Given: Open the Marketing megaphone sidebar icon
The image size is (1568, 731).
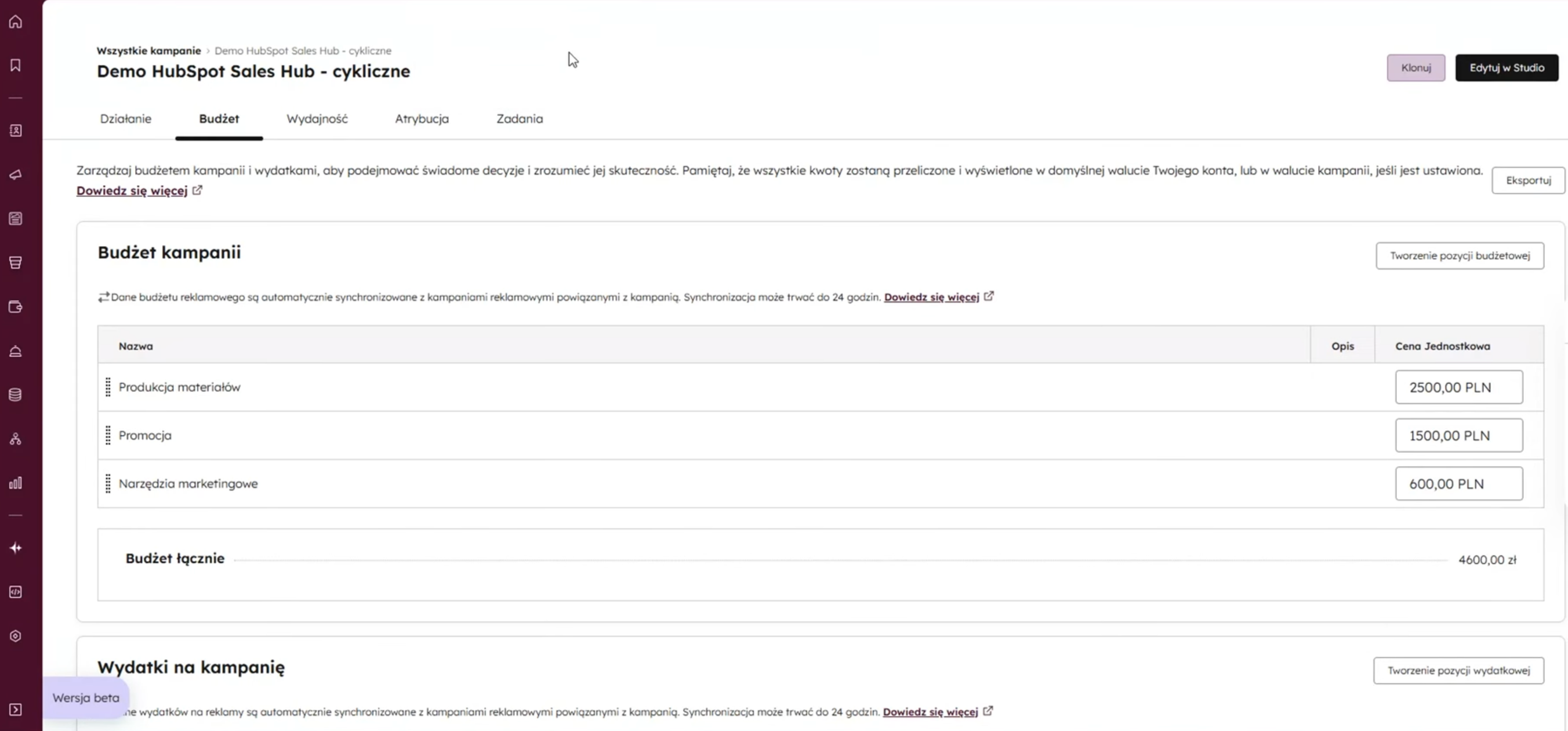Looking at the screenshot, I should click(x=16, y=175).
